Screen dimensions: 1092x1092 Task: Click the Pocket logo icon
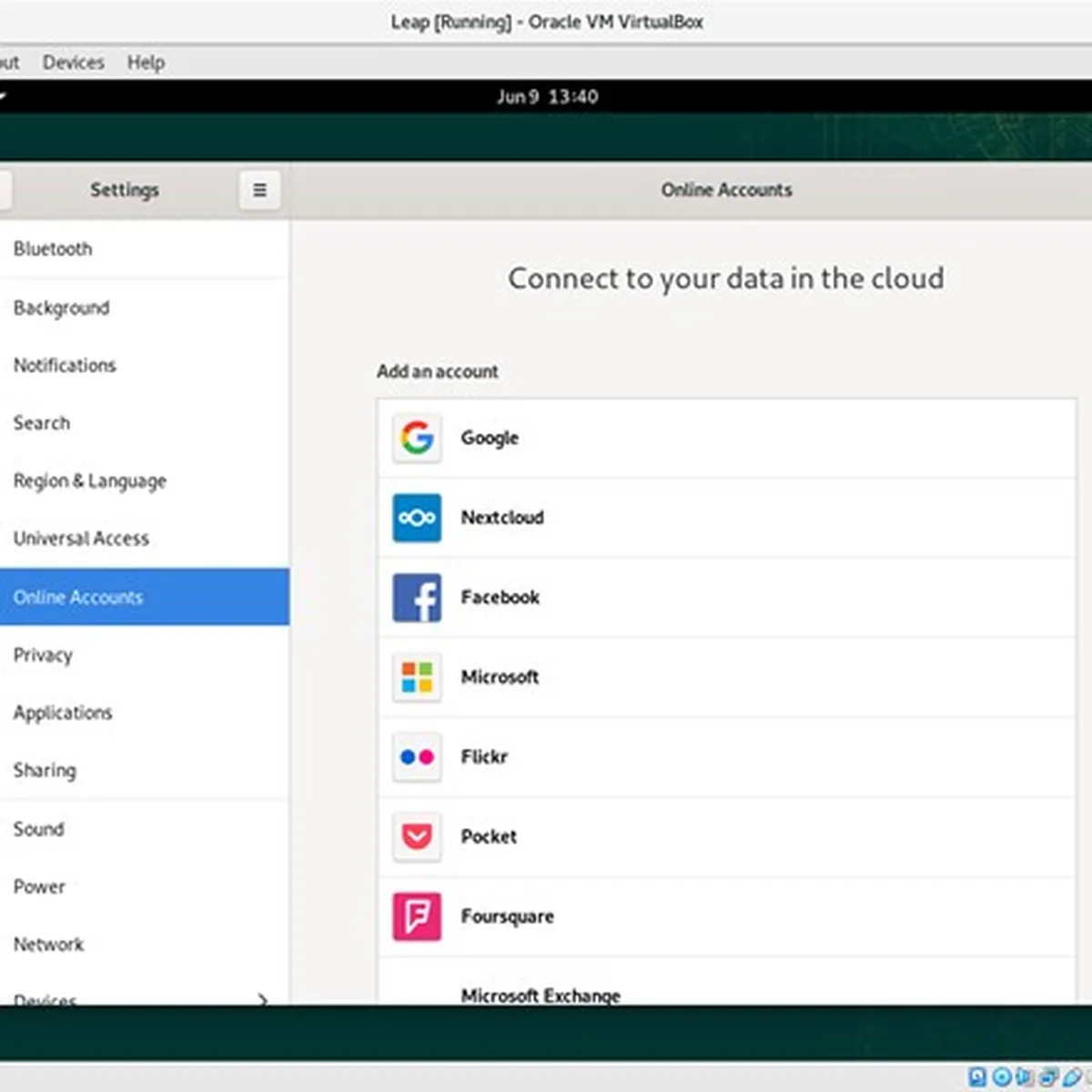click(417, 836)
